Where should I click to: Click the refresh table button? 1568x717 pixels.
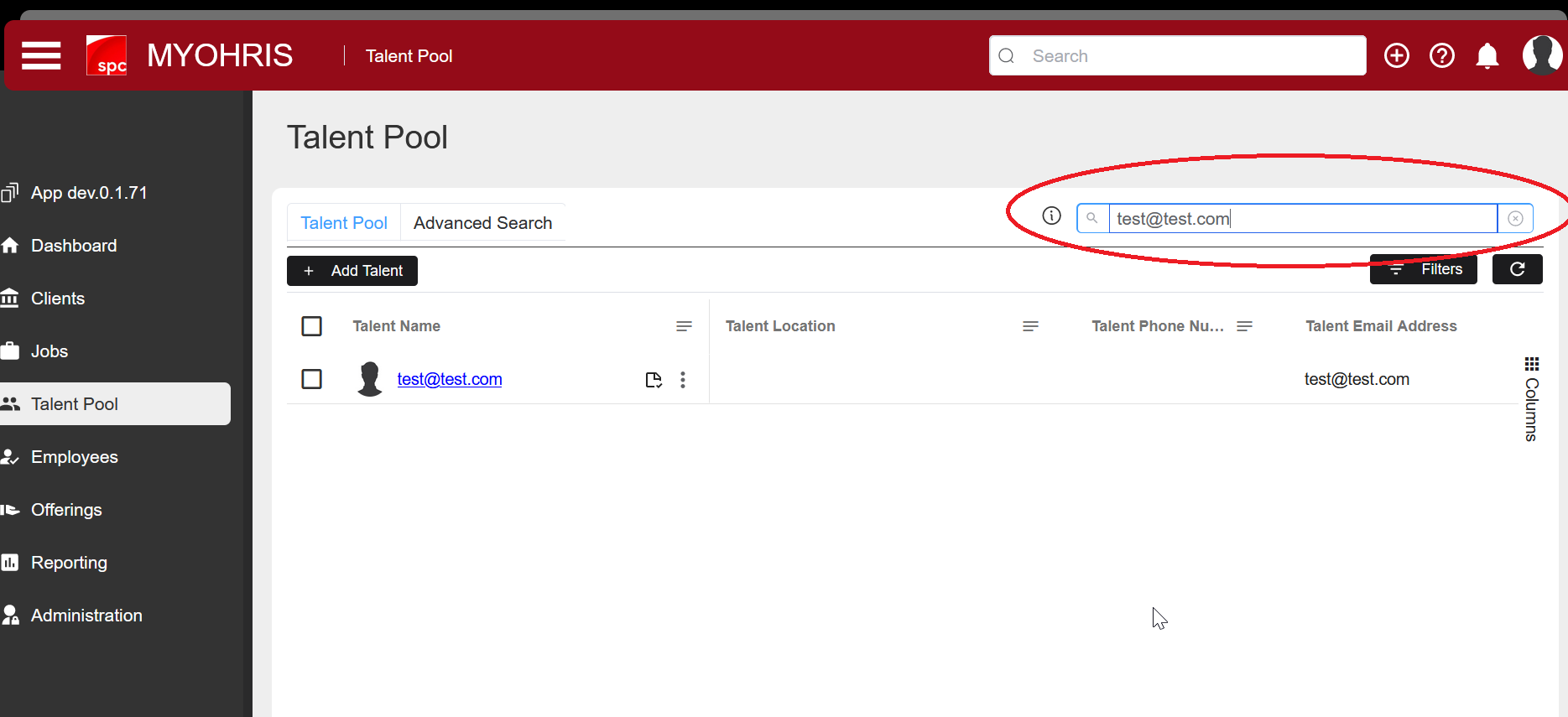point(1517,269)
